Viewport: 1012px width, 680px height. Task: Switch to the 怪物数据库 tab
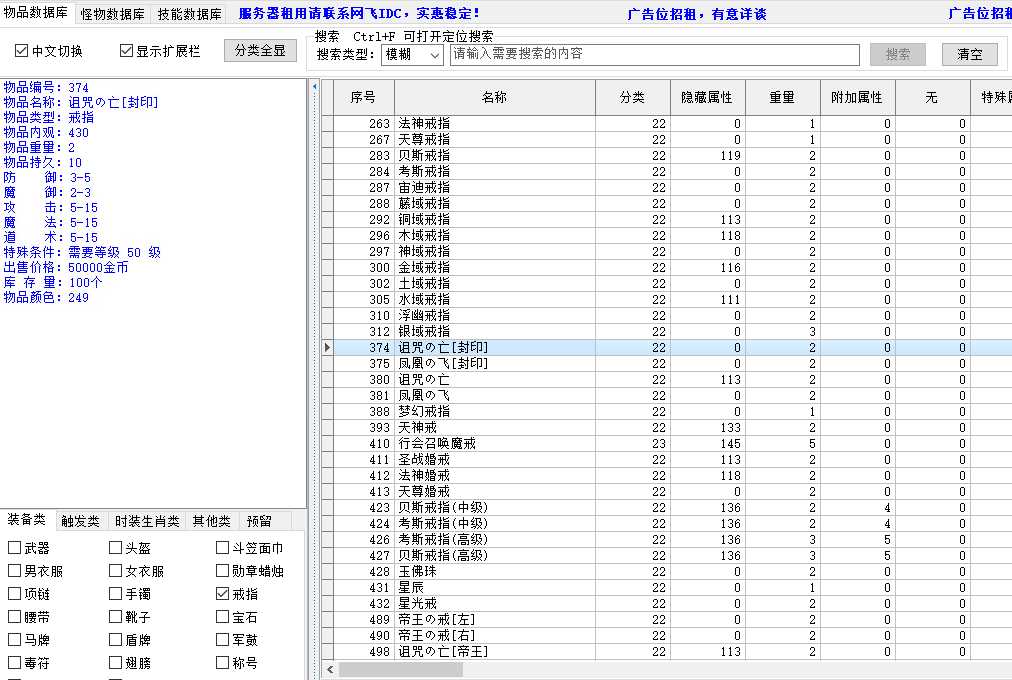click(112, 14)
